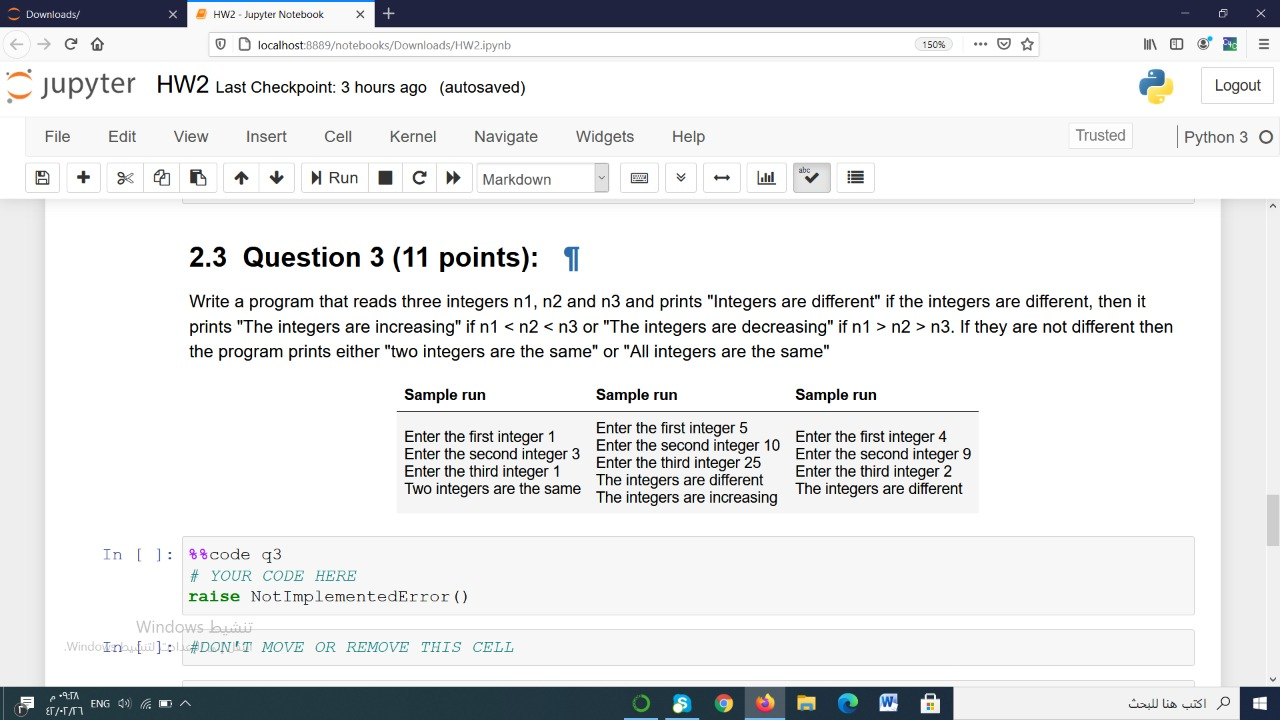The height and width of the screenshot is (720, 1280).
Task: Interrupt the kernel with the stop icon
Action: click(385, 177)
